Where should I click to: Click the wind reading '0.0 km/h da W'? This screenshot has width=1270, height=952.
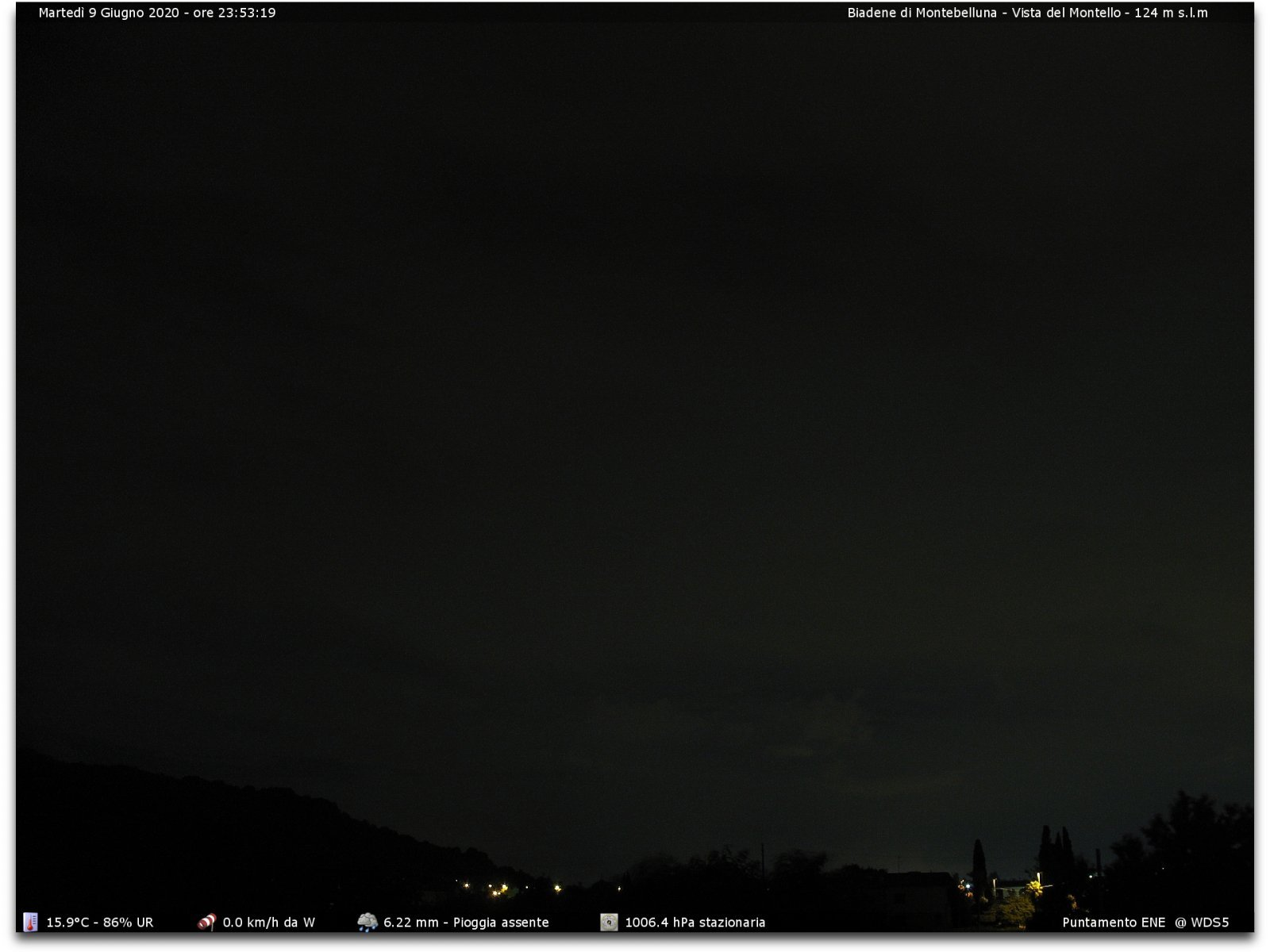[269, 923]
